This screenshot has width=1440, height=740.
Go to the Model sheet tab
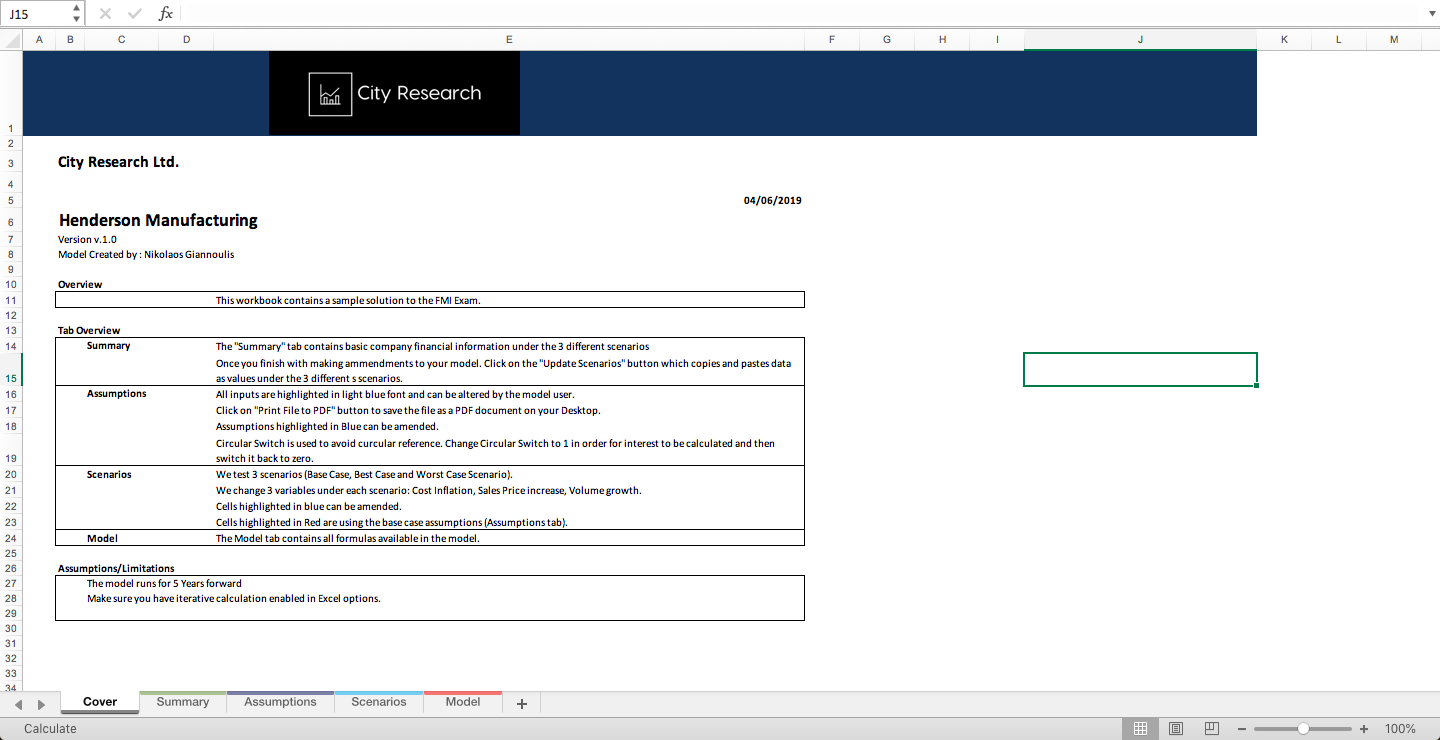click(463, 702)
